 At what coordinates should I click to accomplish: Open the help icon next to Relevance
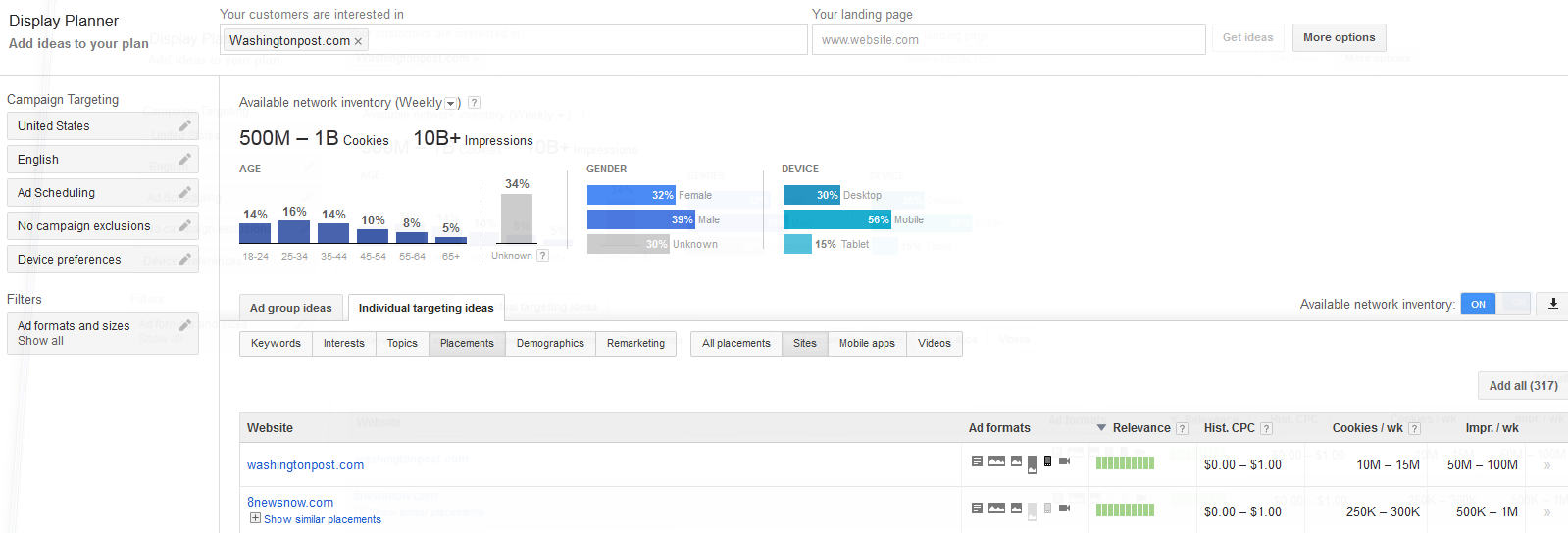click(x=1182, y=428)
